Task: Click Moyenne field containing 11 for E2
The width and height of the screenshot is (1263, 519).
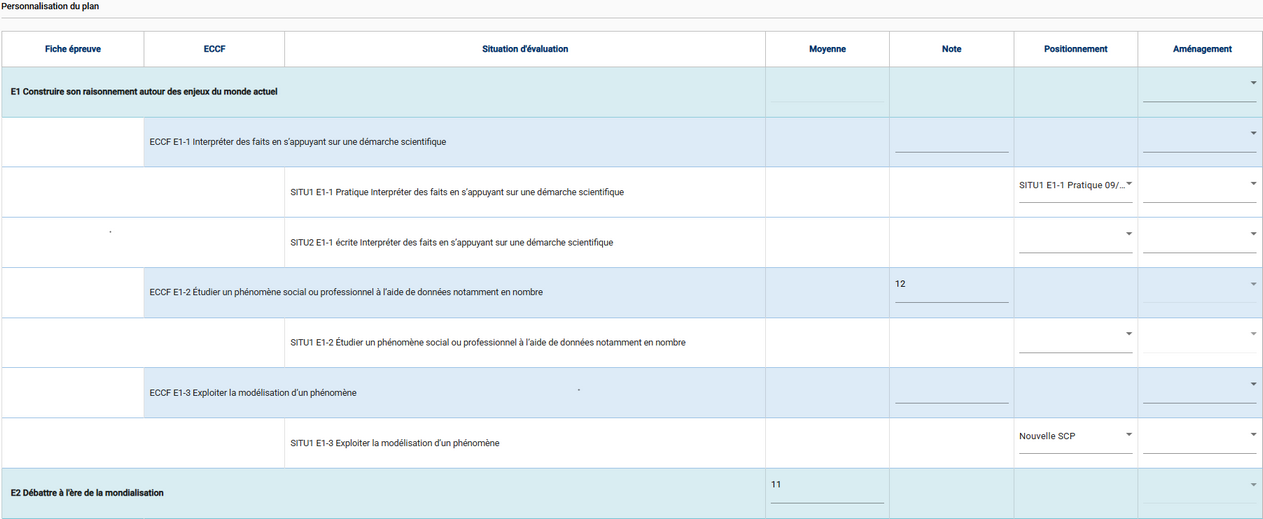Action: point(827,489)
